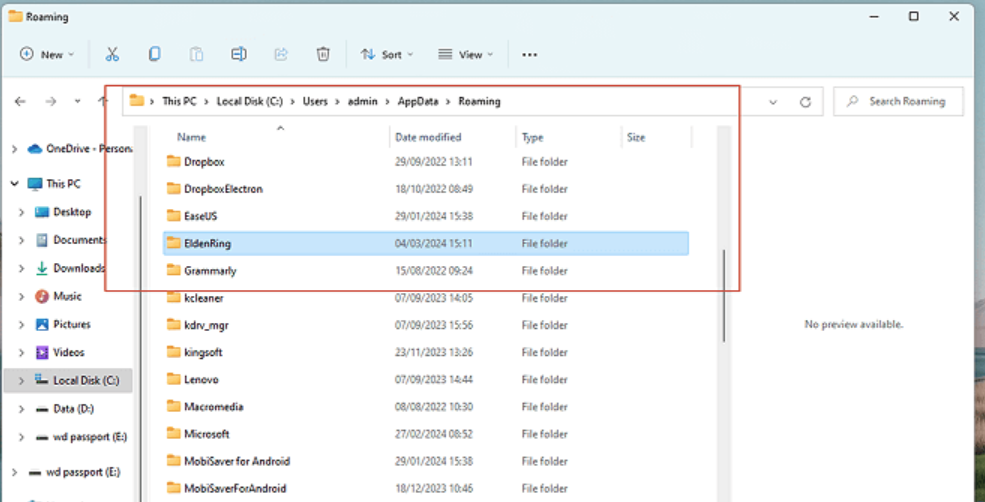The width and height of the screenshot is (985, 502).
Task: Click the Cut scissors icon in toolbar
Action: 112,54
